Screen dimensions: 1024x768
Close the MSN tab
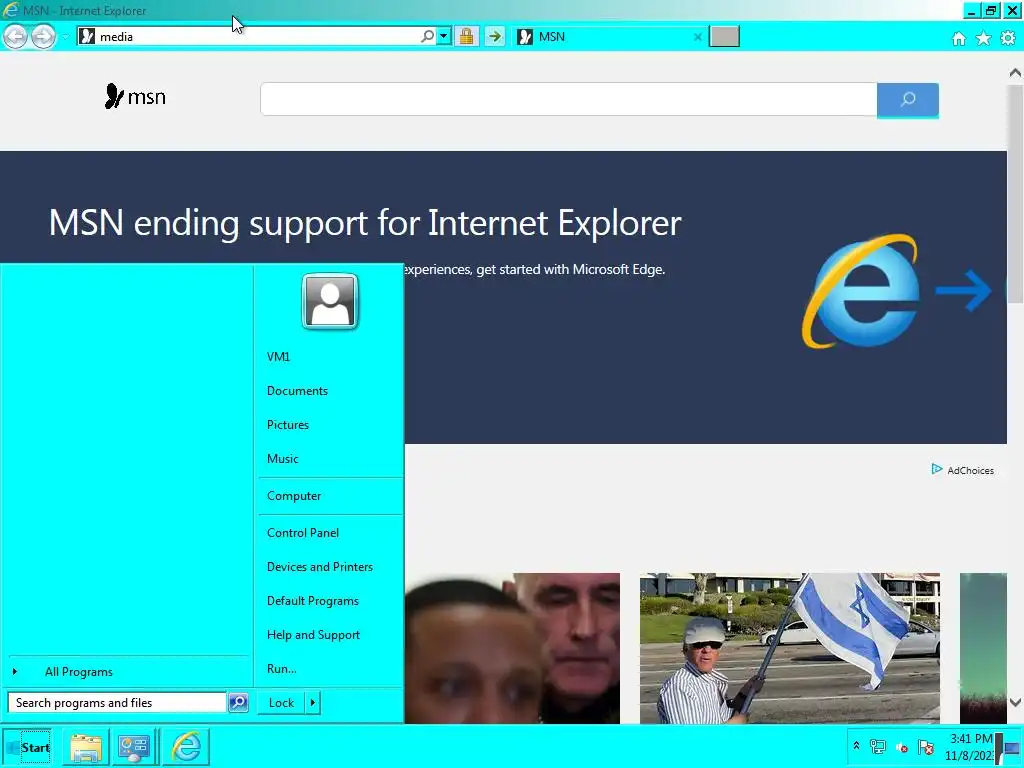click(x=697, y=37)
